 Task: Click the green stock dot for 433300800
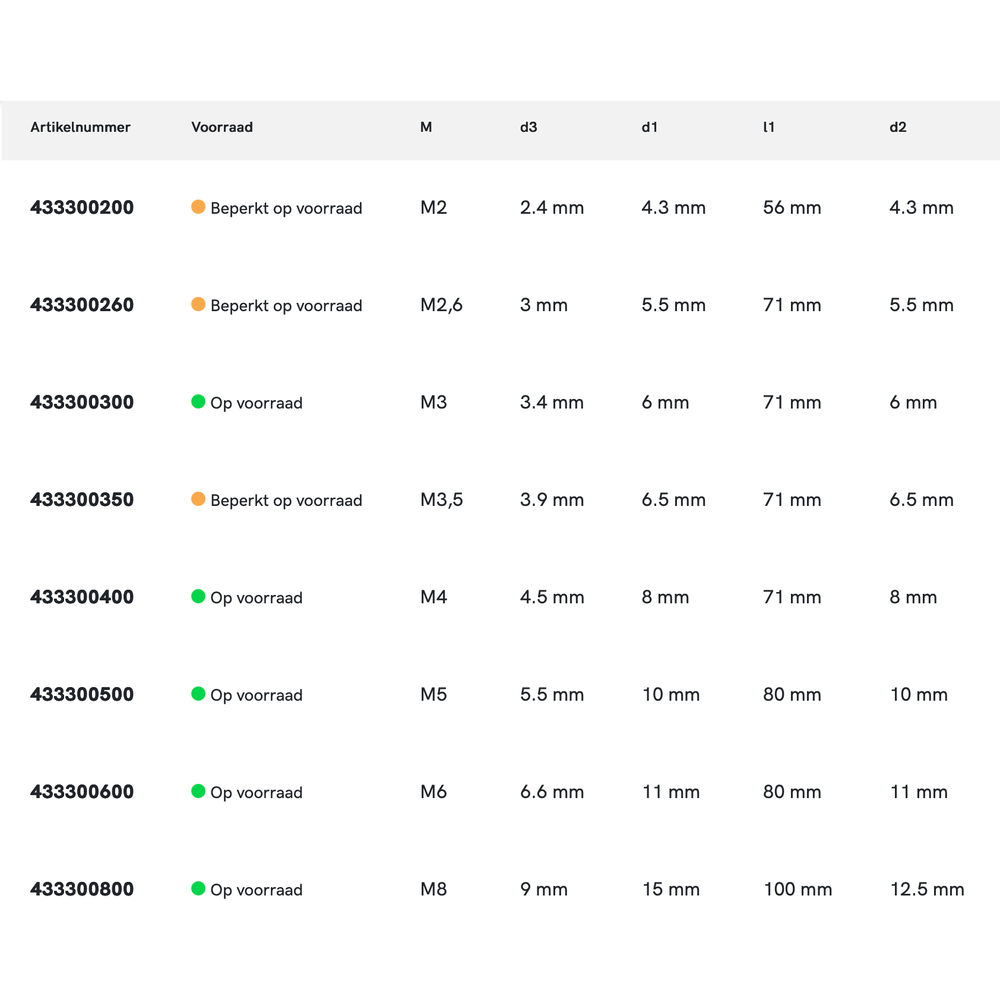point(198,889)
